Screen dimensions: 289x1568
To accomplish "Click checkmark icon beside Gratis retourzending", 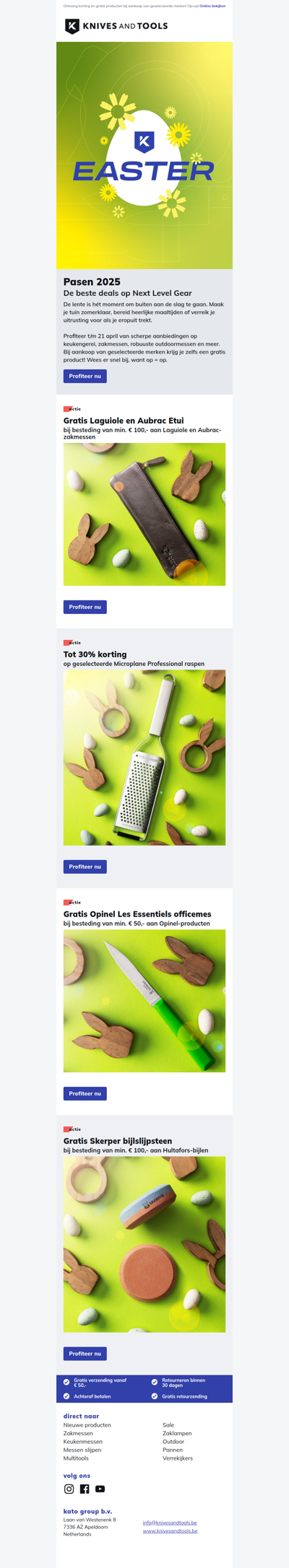I will 155,1396.
